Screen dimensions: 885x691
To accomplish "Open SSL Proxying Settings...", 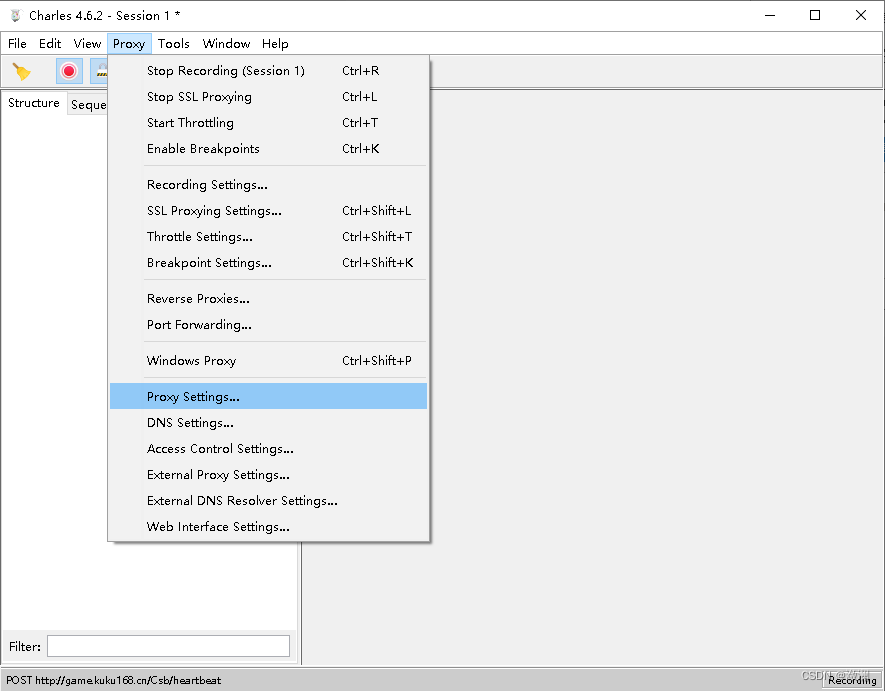I will click(x=269, y=211).
